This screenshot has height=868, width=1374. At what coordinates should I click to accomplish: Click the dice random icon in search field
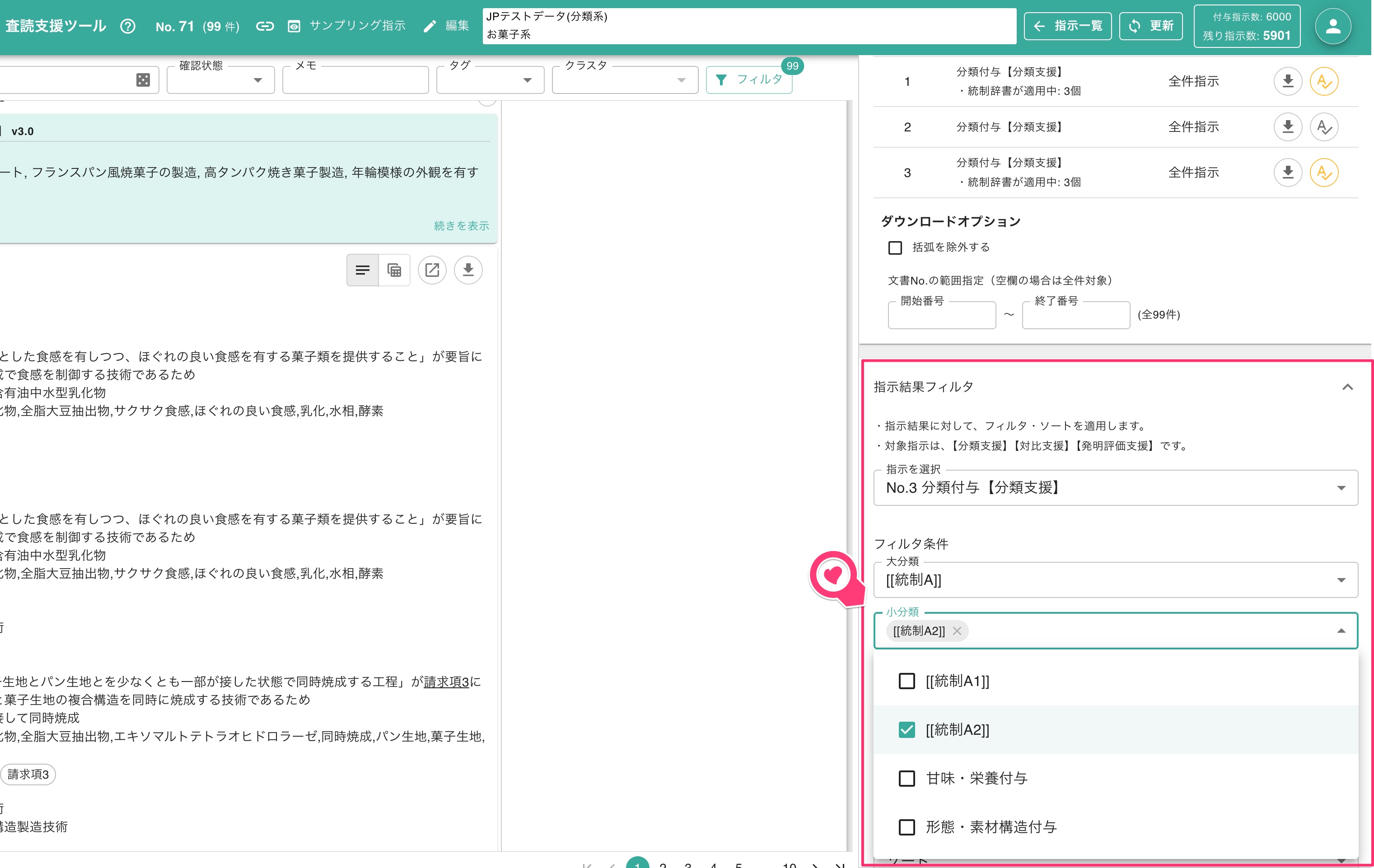(x=143, y=80)
